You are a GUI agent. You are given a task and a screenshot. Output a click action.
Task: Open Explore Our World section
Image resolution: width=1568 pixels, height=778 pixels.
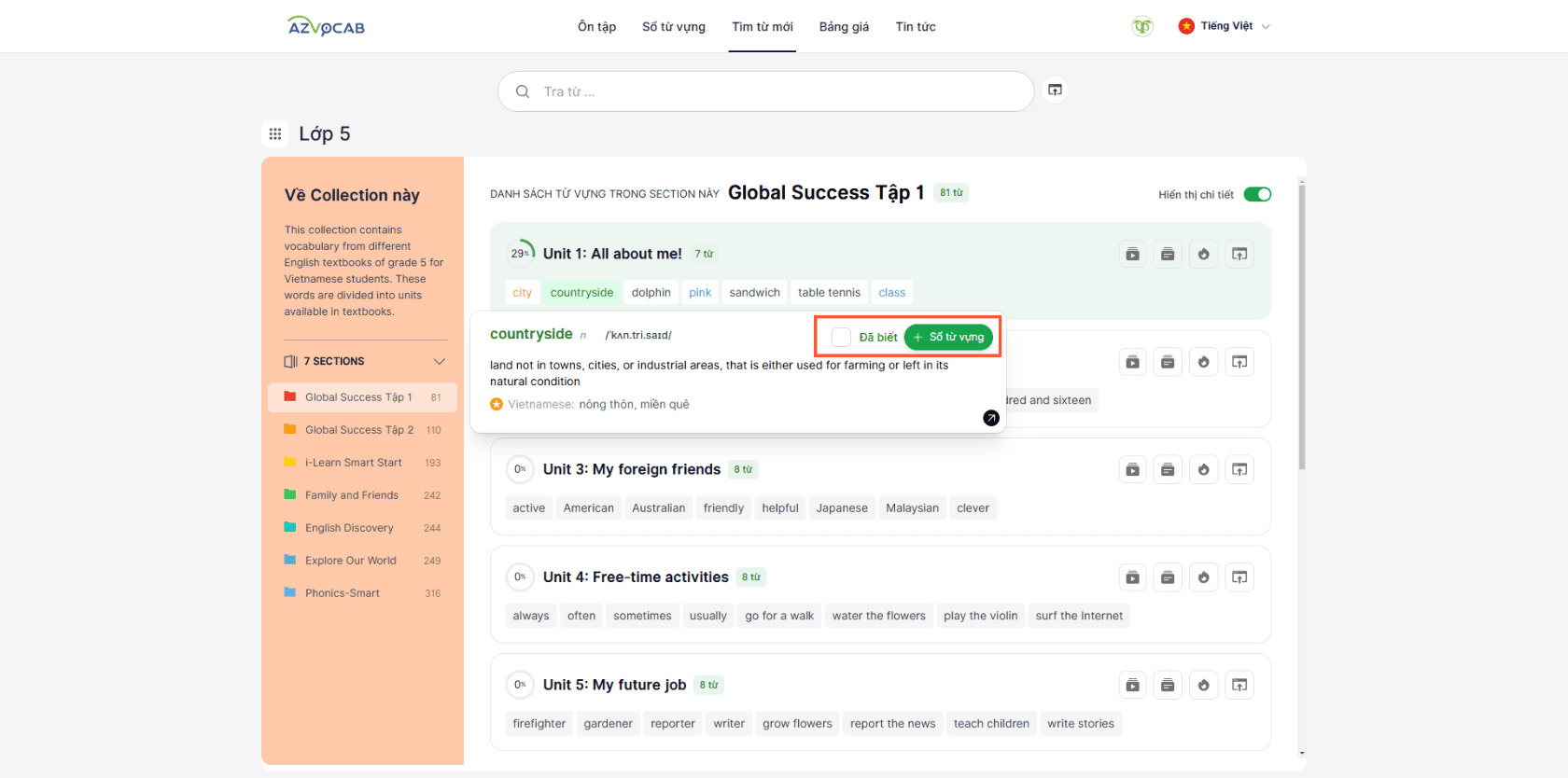tap(362, 561)
